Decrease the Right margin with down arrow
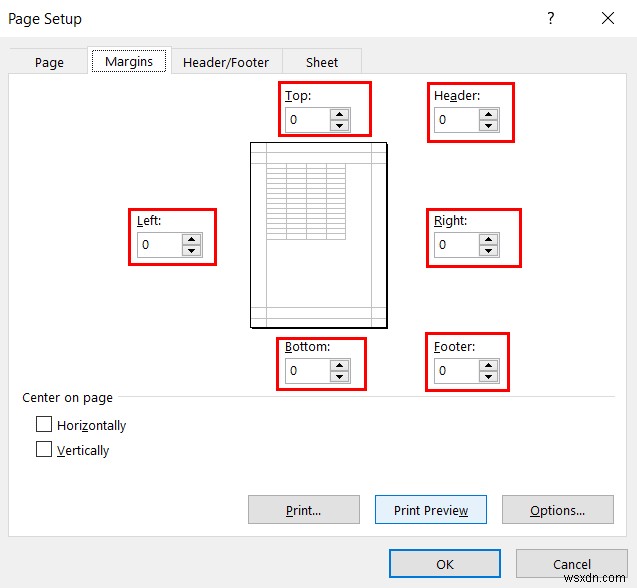The image size is (637, 588). [488, 250]
